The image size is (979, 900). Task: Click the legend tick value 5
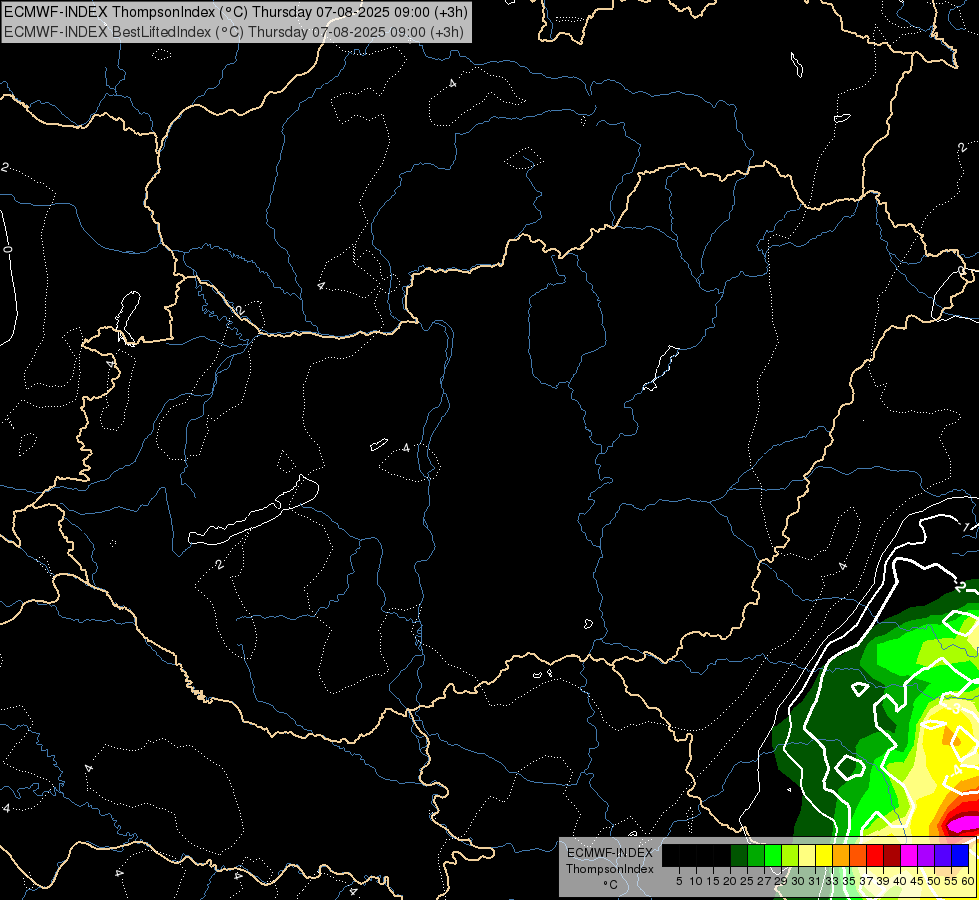(x=679, y=881)
